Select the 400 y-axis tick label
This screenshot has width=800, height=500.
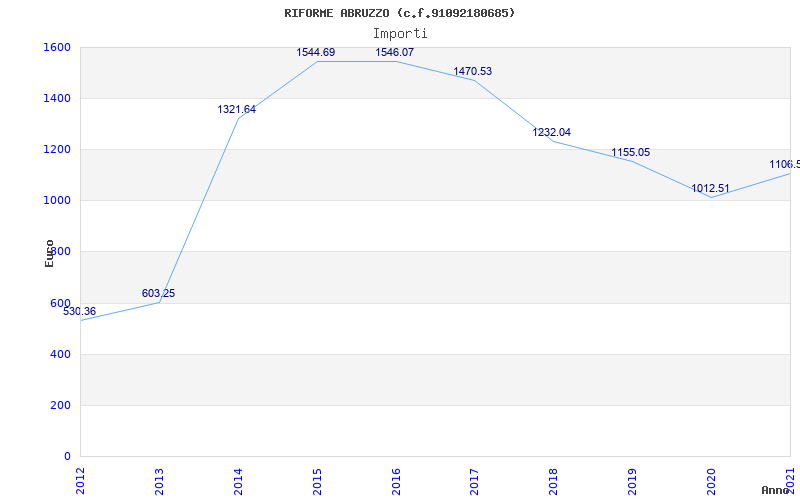coord(60,354)
